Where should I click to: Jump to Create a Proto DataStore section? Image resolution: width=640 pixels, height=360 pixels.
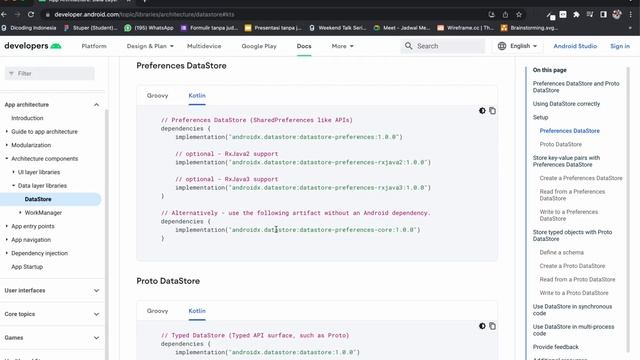pyautogui.click(x=572, y=266)
